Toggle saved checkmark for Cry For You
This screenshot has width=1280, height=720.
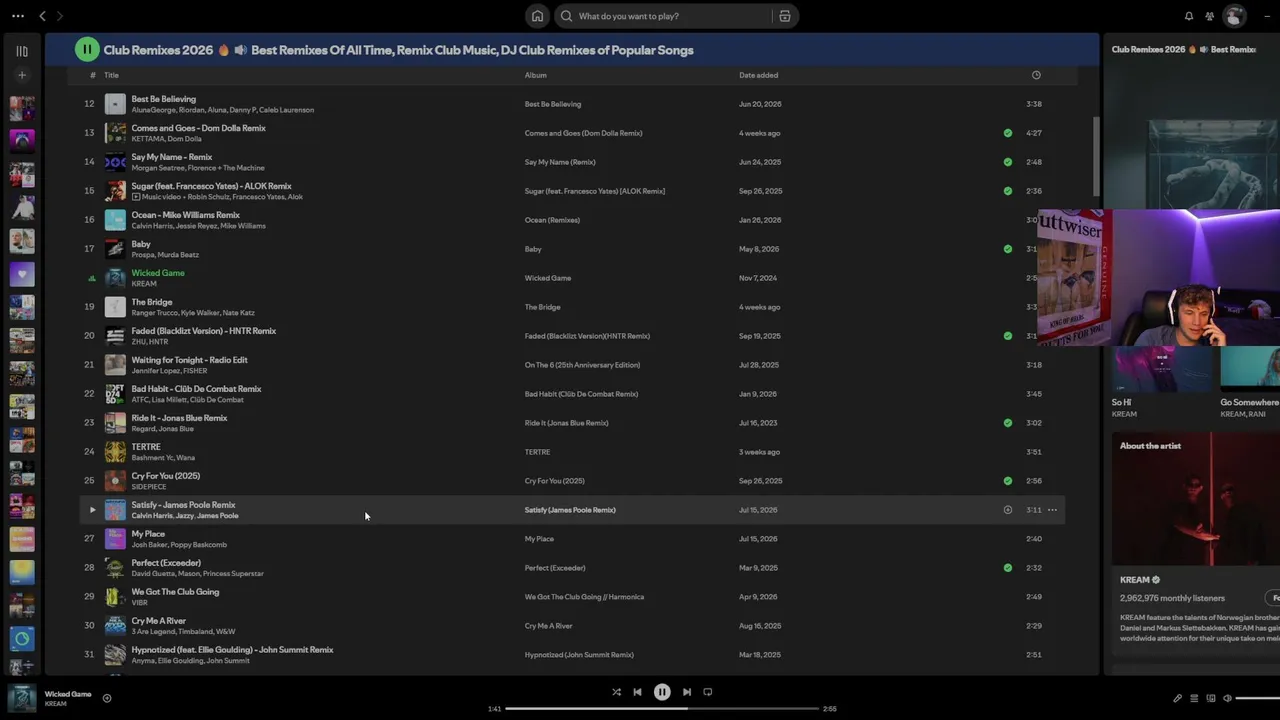pos(1008,481)
